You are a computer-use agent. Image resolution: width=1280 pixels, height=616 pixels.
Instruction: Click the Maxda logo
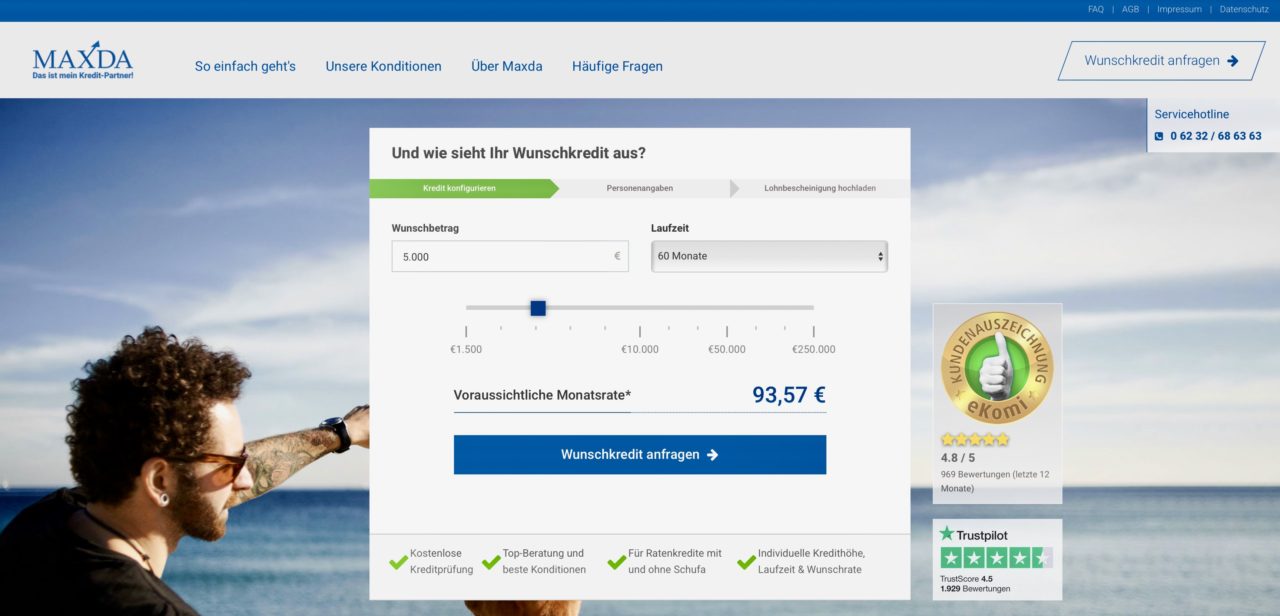[x=82, y=60]
